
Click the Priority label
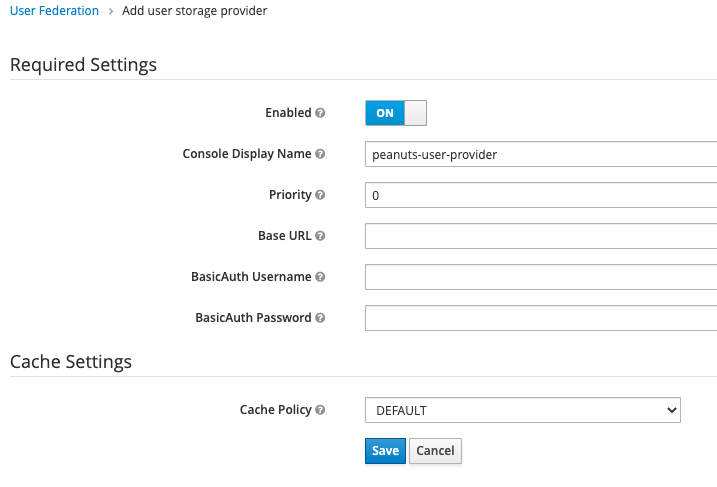tap(290, 195)
